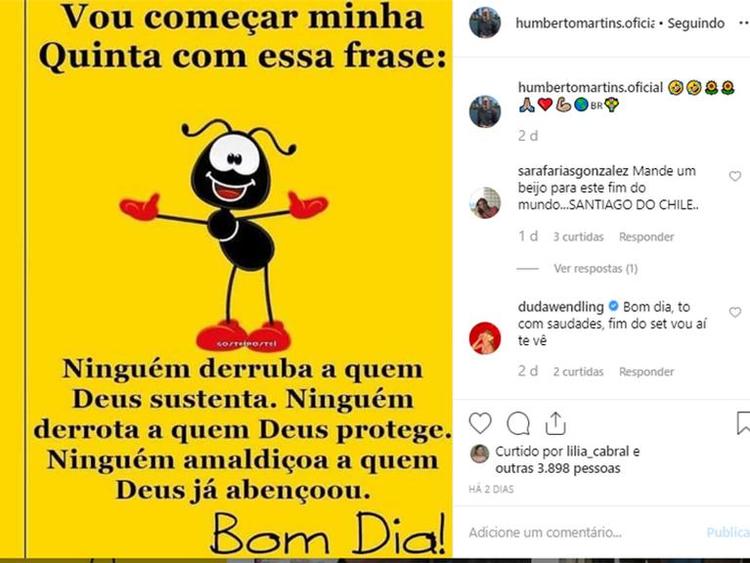Screen dimensions: 750x563
Task: View the 3 curtidas on the first comment
Action: 578,237
